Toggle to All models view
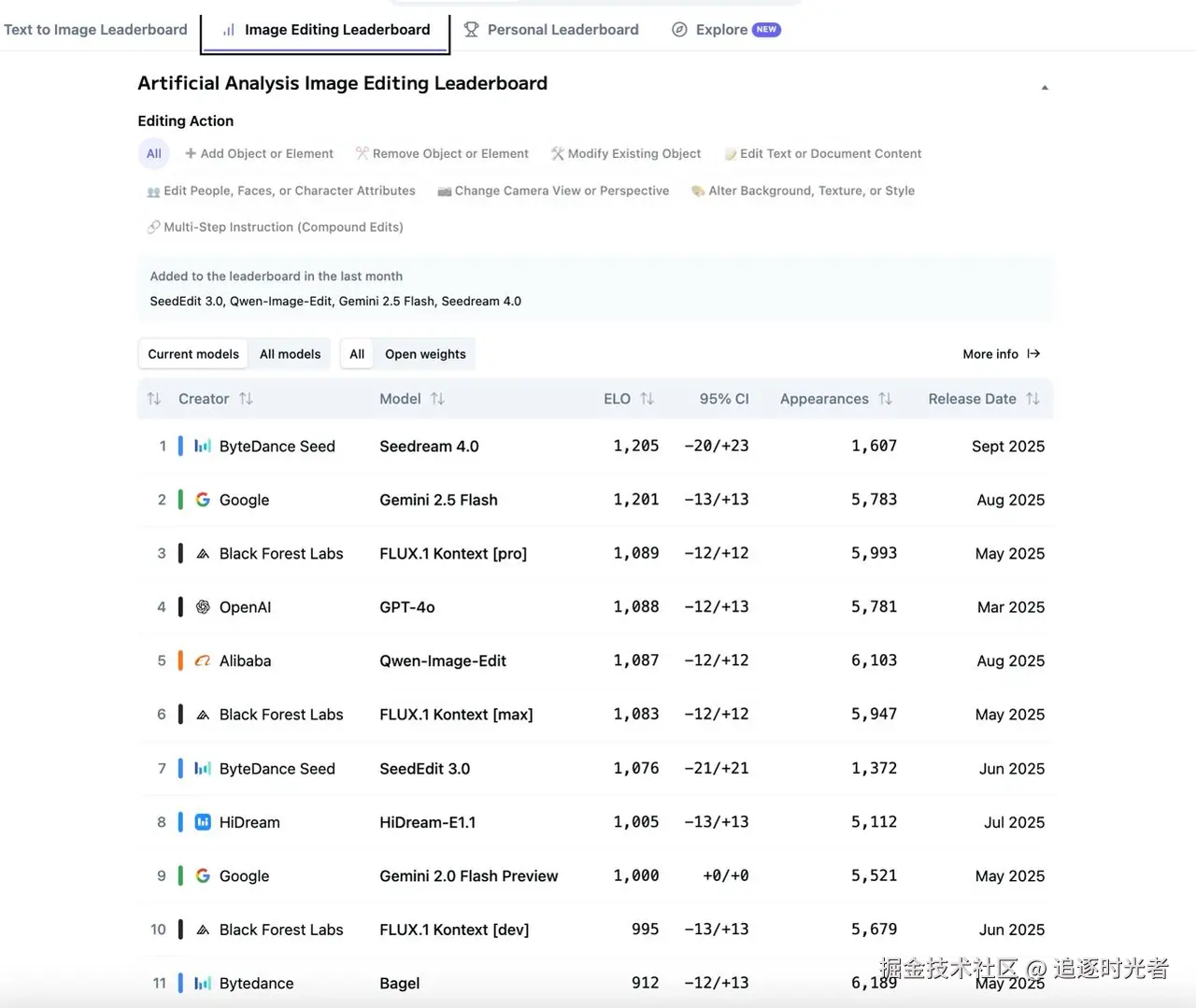1196x1008 pixels. 290,354
